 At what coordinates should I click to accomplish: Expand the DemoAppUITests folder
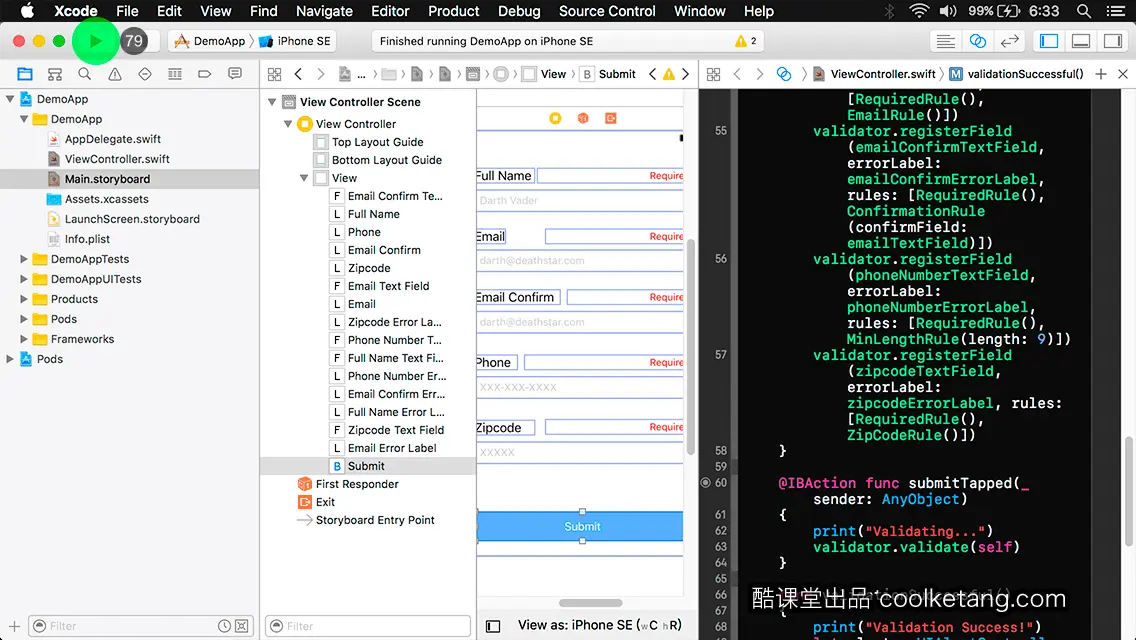pos(24,279)
